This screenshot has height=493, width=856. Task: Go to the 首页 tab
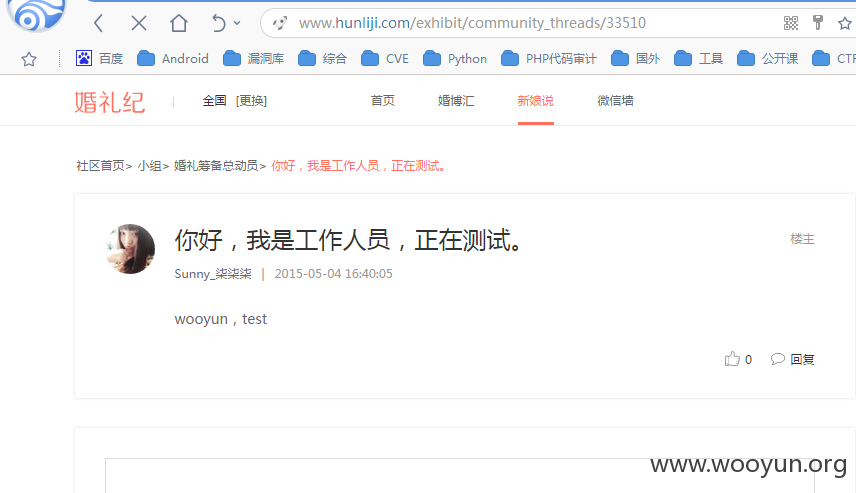383,100
